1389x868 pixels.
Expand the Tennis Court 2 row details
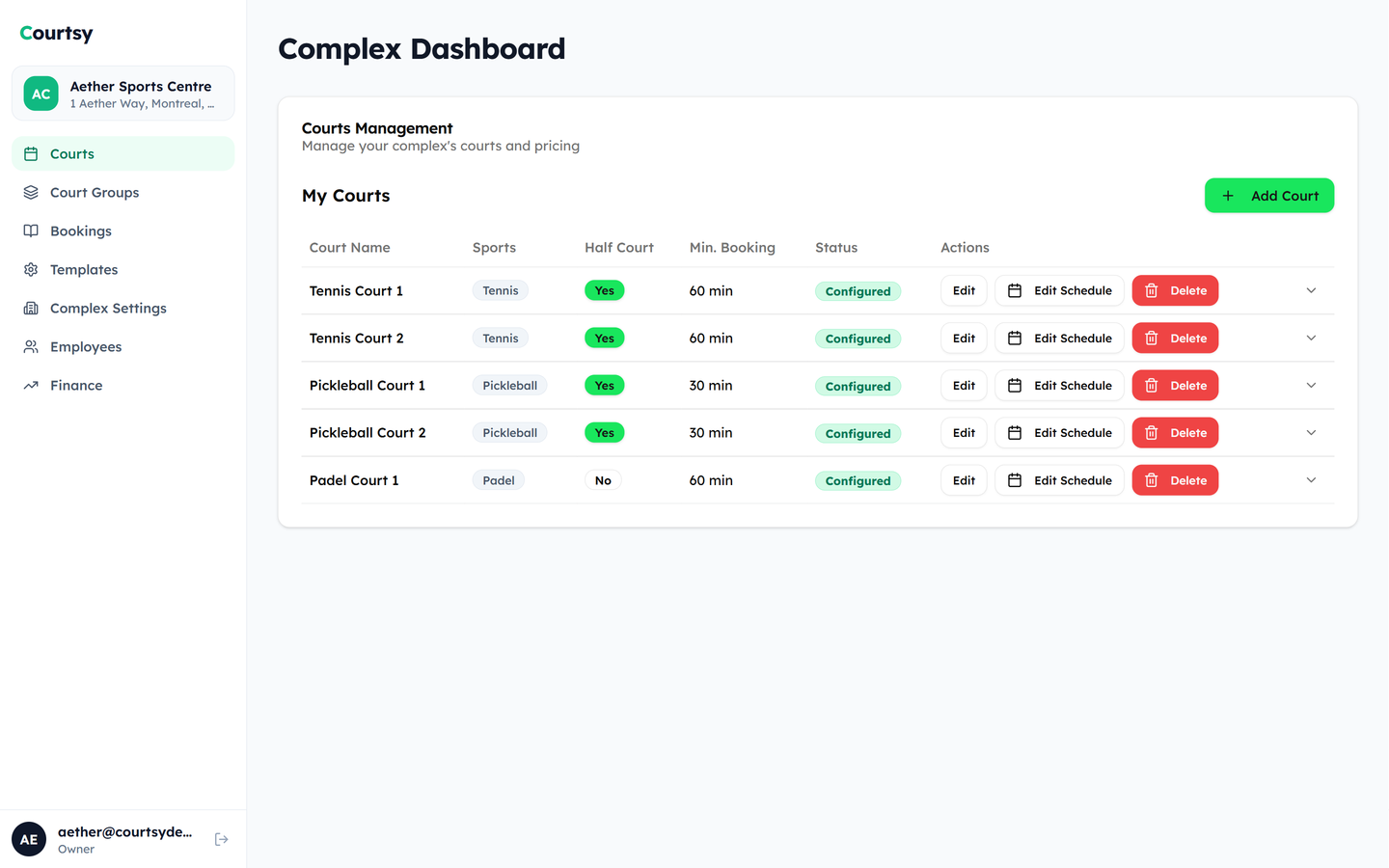[1311, 339]
